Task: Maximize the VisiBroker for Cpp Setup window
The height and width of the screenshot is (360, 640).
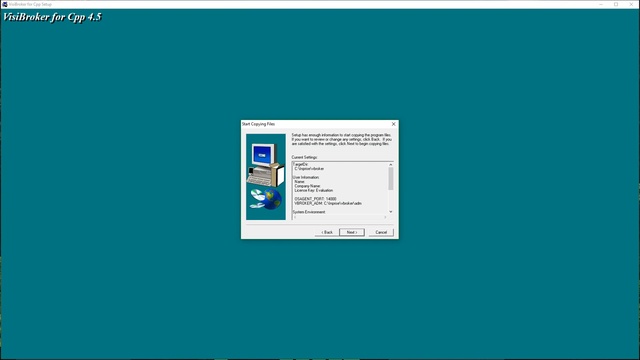Action: pyautogui.click(x=616, y=4)
